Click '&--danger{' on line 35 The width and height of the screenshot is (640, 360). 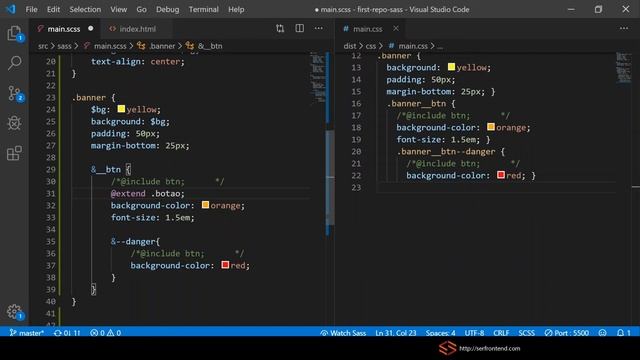coord(136,241)
